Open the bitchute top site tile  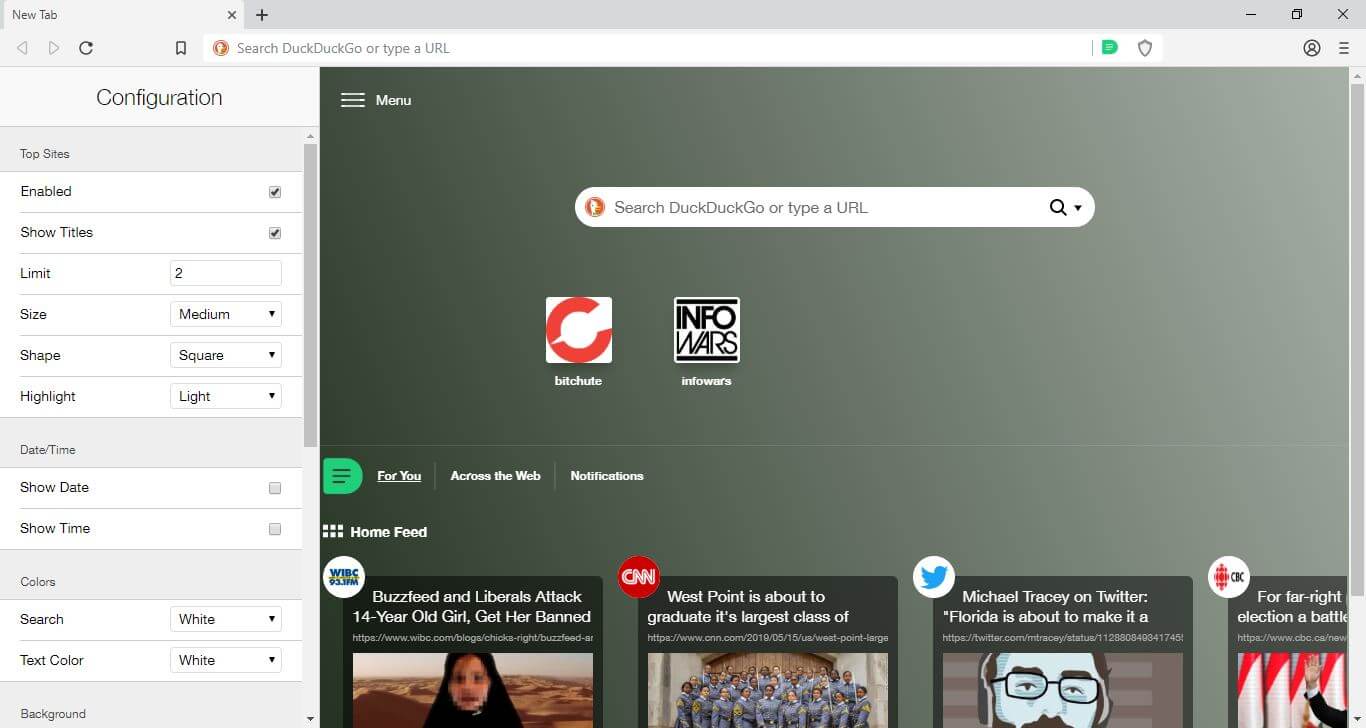coord(579,330)
